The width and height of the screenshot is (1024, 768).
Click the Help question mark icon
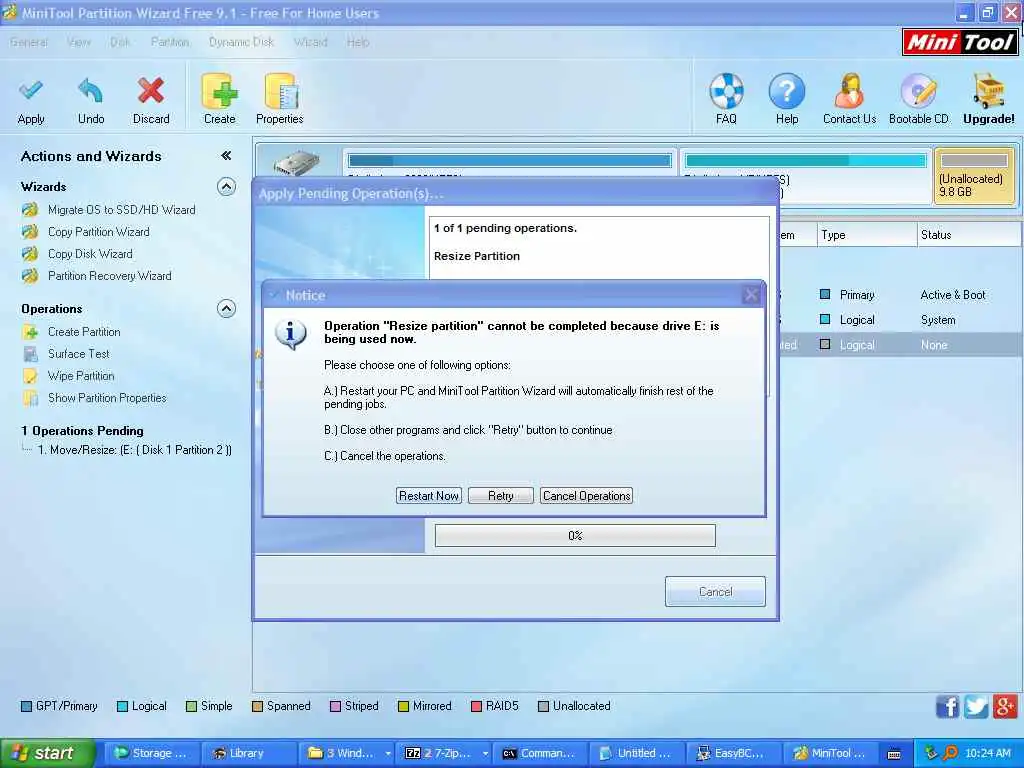coord(787,91)
